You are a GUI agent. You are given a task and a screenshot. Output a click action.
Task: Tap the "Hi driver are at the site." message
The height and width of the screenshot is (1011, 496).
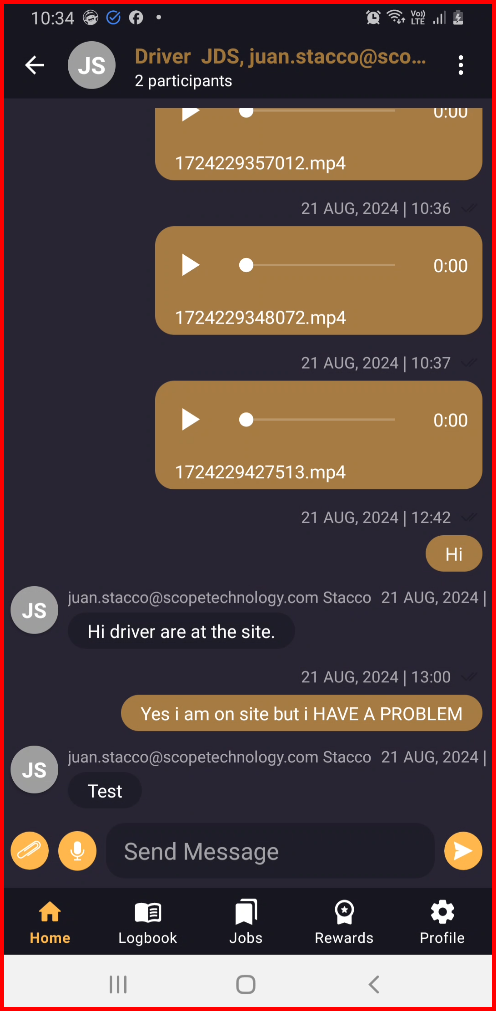click(181, 631)
